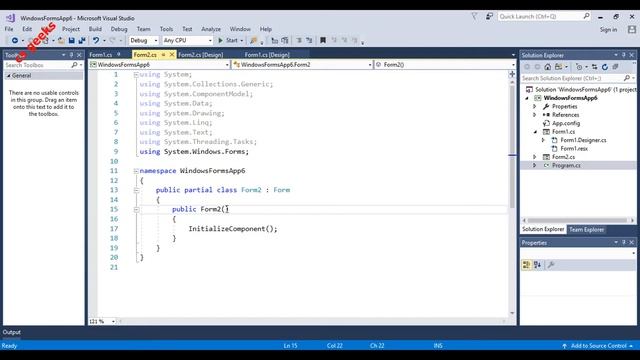
Task: Collapse the Form1.cs tree node
Action: [535, 132]
